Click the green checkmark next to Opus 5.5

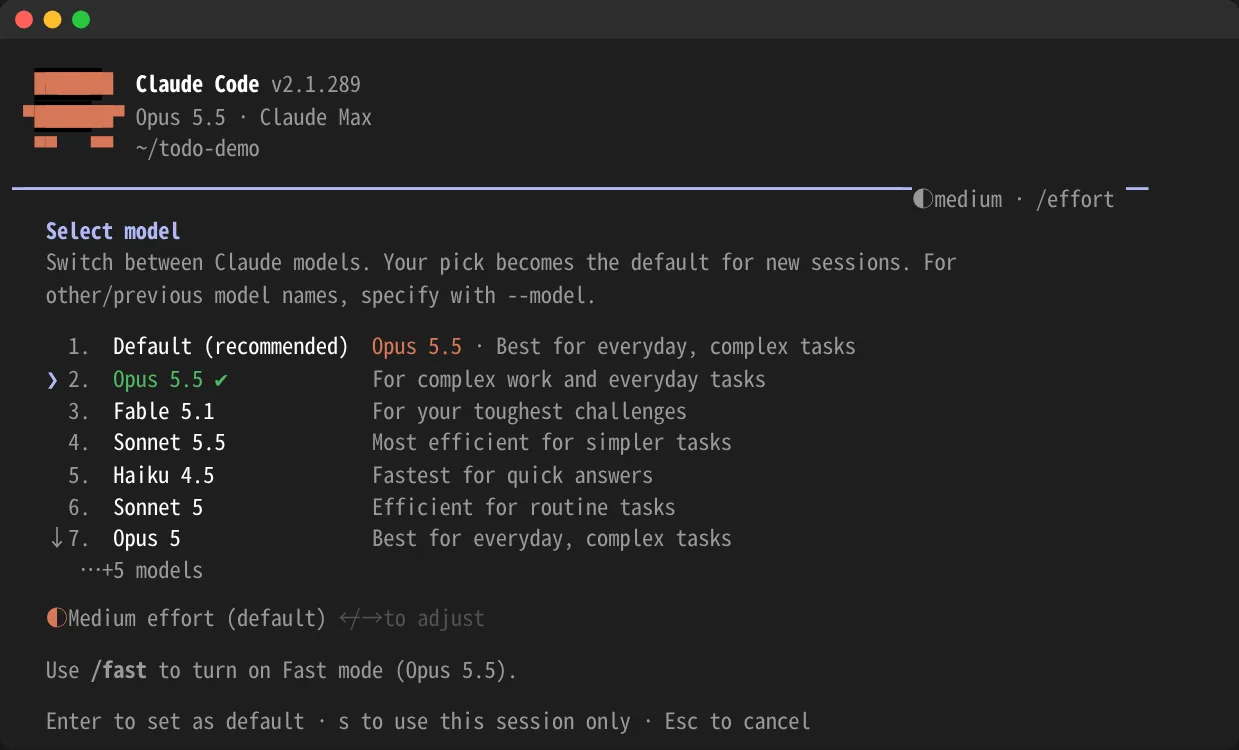point(221,380)
